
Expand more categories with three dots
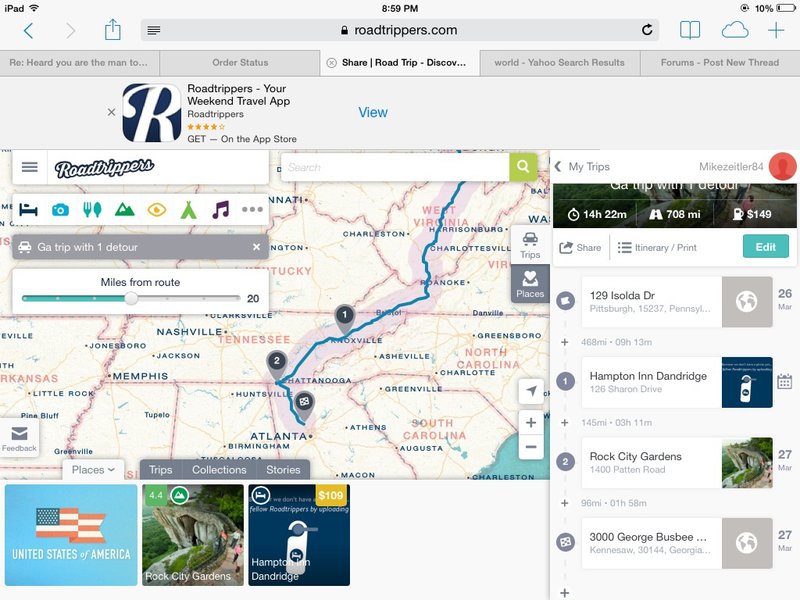pyautogui.click(x=252, y=209)
